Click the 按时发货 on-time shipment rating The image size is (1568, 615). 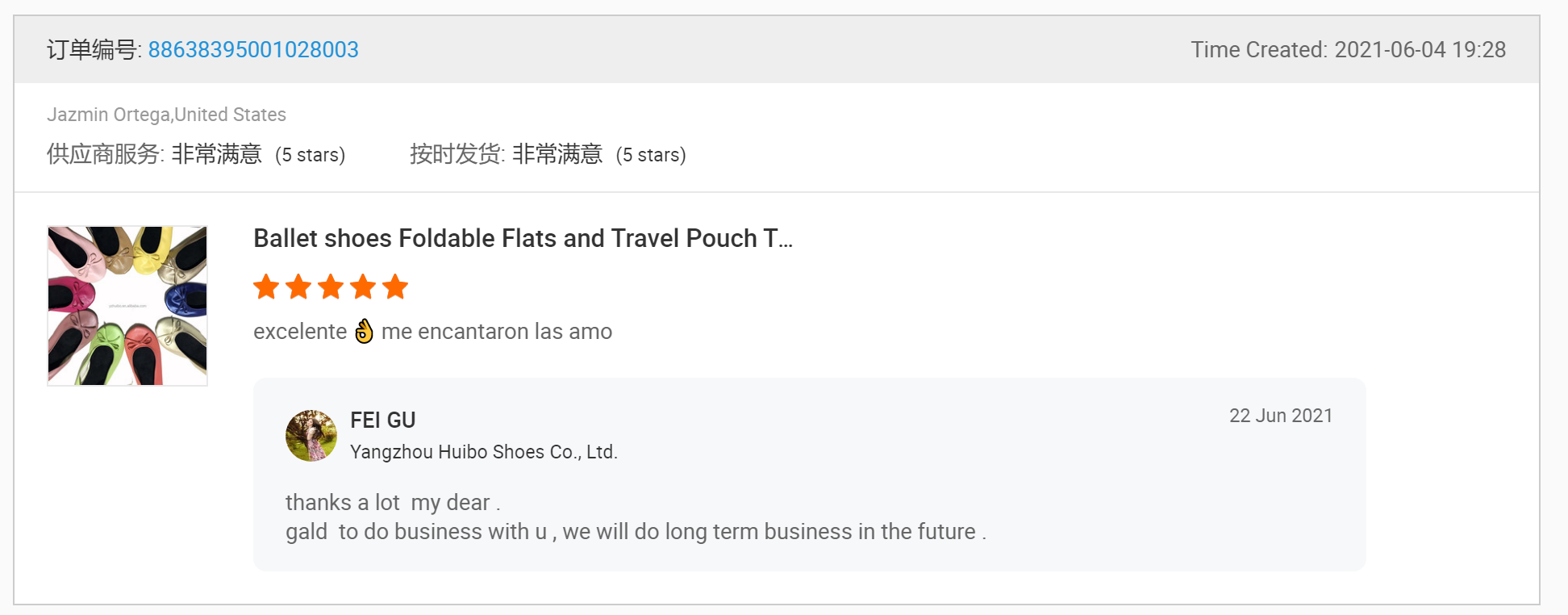548,154
